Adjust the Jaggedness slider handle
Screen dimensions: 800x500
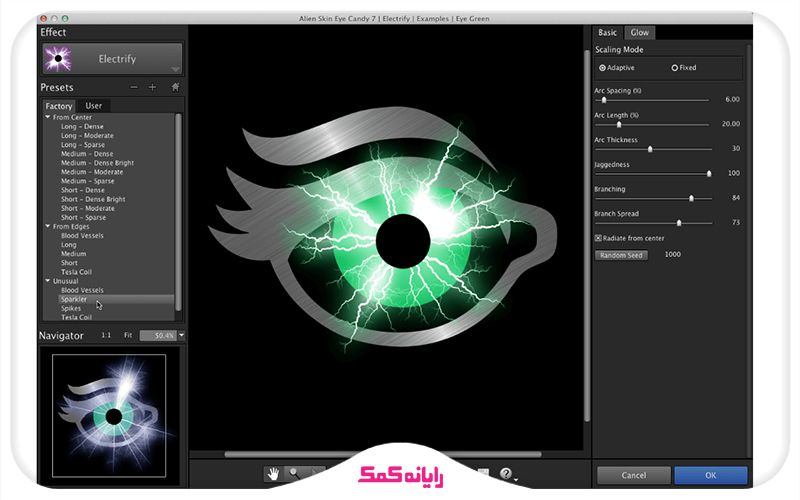click(x=709, y=173)
